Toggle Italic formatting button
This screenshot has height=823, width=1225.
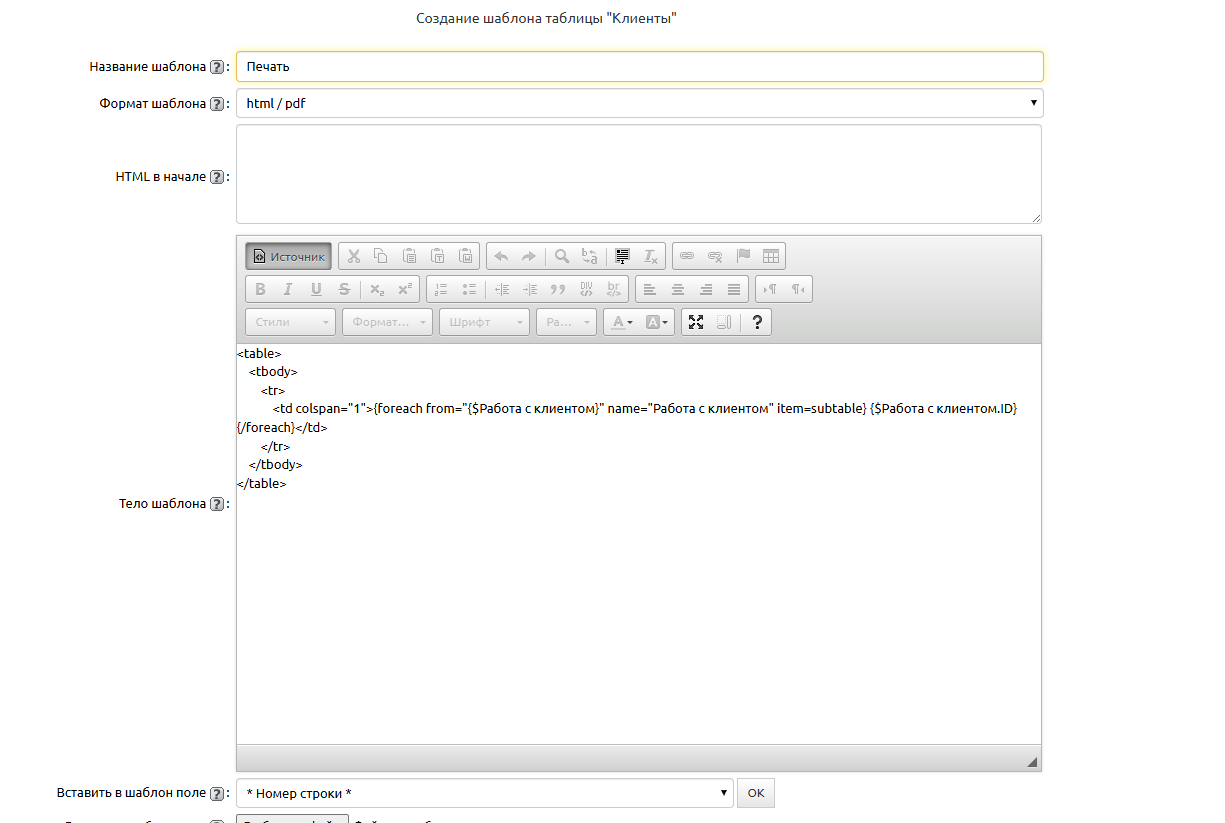coord(288,289)
